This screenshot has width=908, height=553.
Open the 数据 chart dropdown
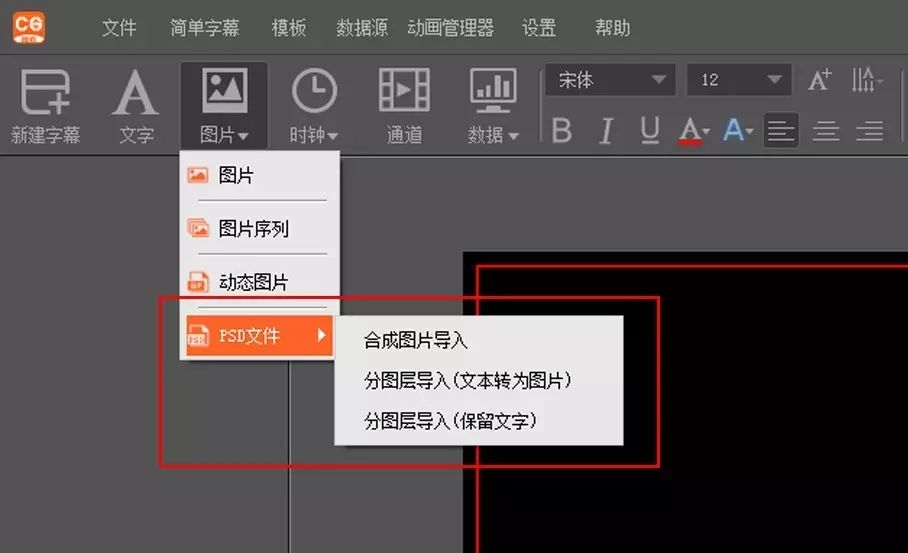493,106
